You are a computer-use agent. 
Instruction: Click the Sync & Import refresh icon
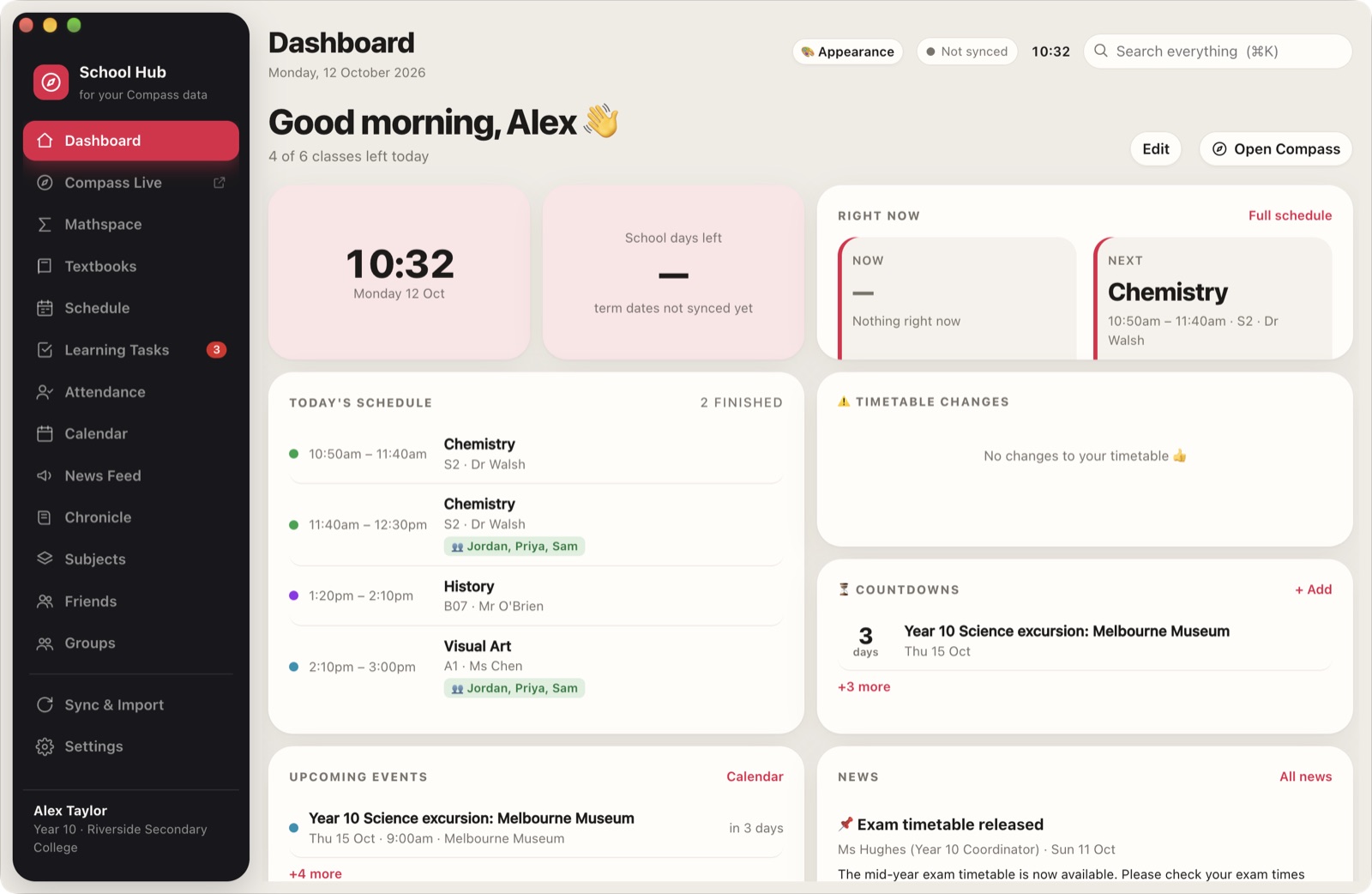pos(45,705)
